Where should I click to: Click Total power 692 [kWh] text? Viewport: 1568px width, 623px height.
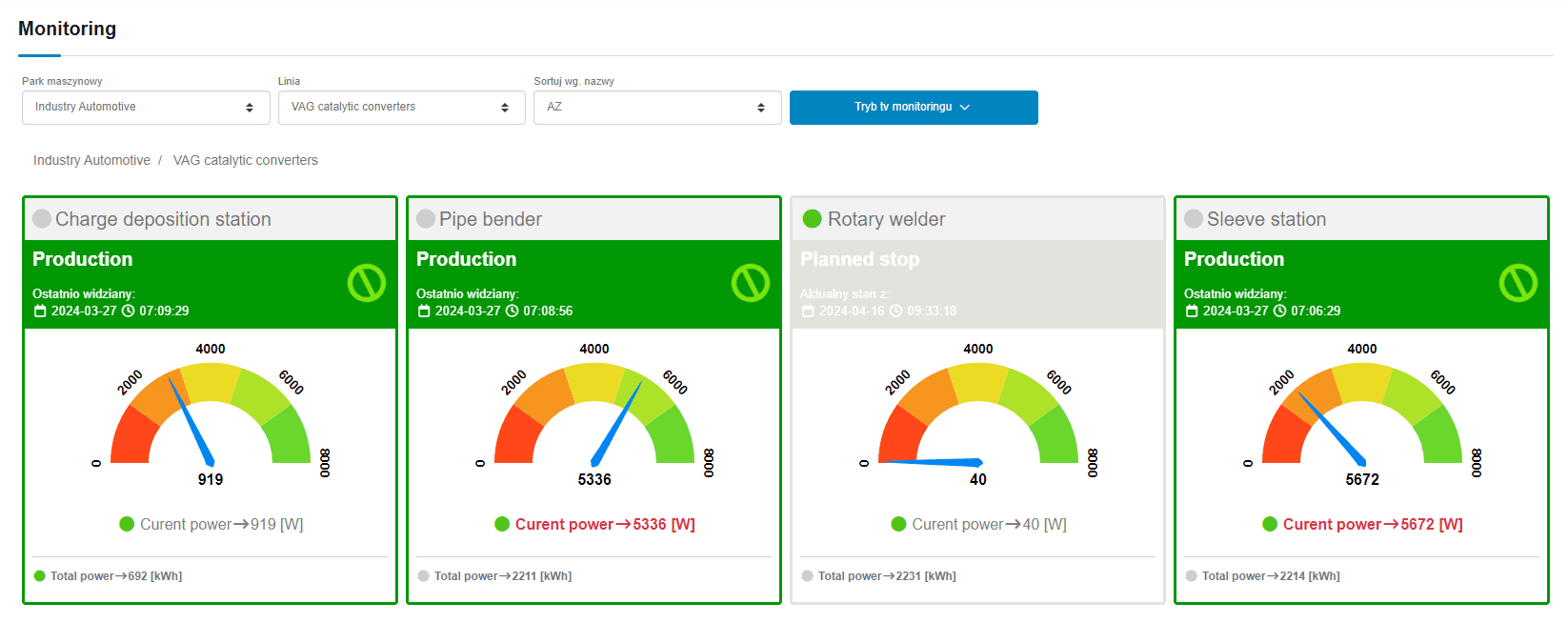pos(116,575)
